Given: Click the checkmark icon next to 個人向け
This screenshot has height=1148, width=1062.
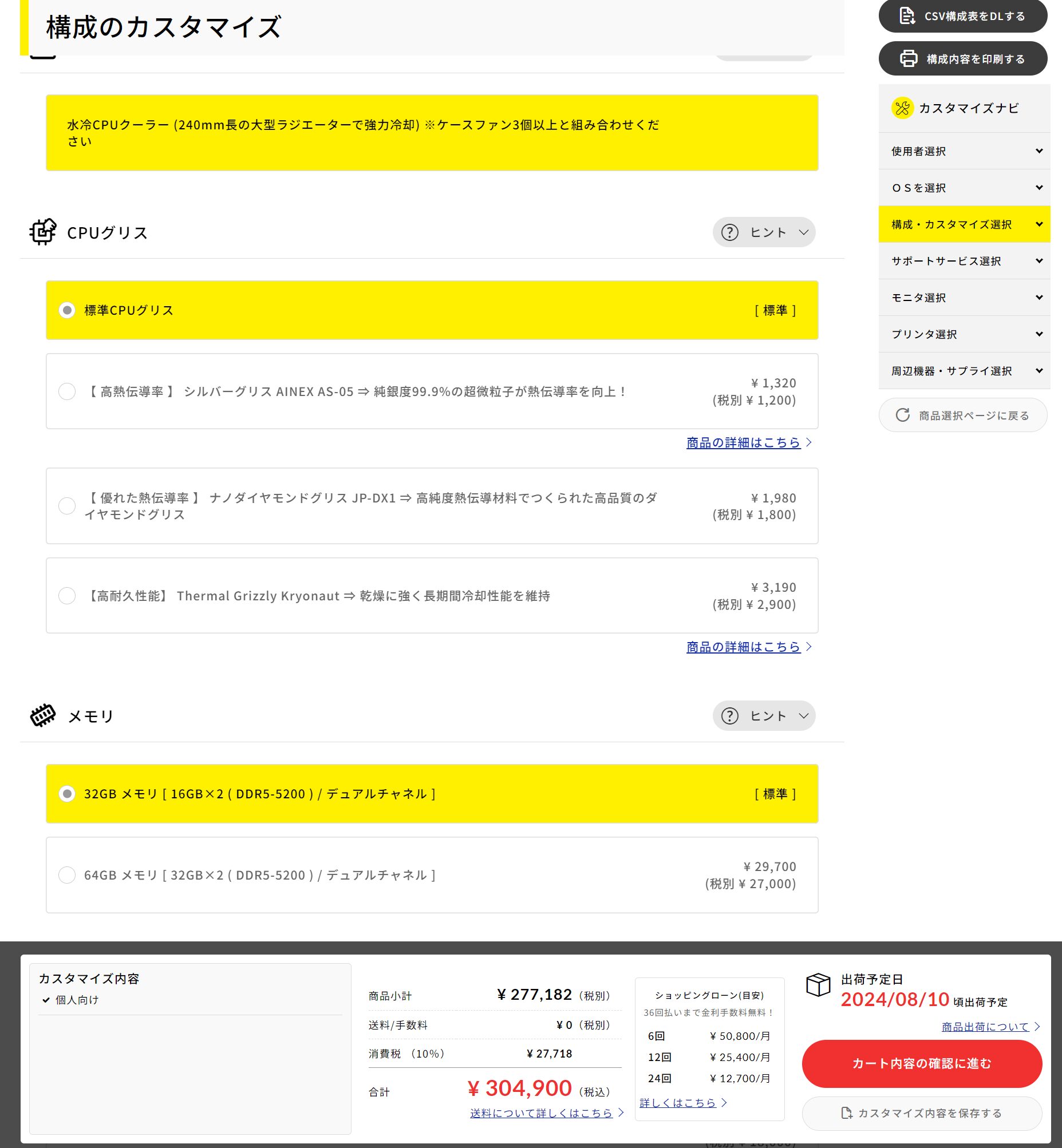Looking at the screenshot, I should tap(46, 1000).
